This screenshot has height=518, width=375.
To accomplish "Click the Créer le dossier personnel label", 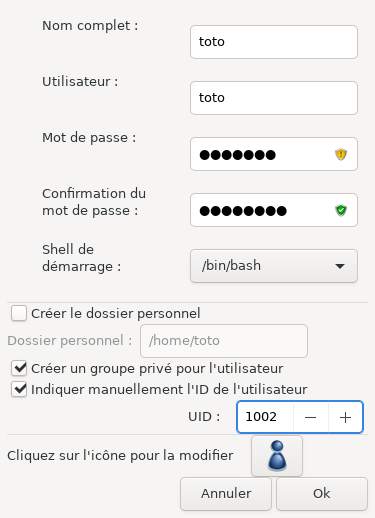I will coord(116,313).
